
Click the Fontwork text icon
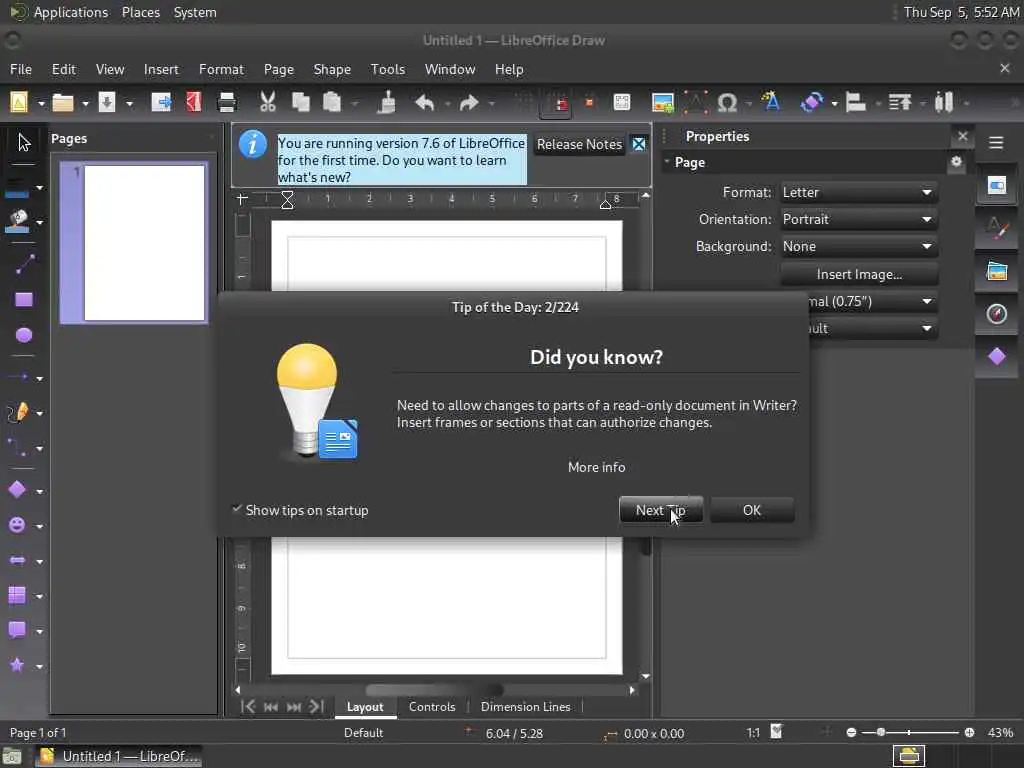click(x=771, y=101)
